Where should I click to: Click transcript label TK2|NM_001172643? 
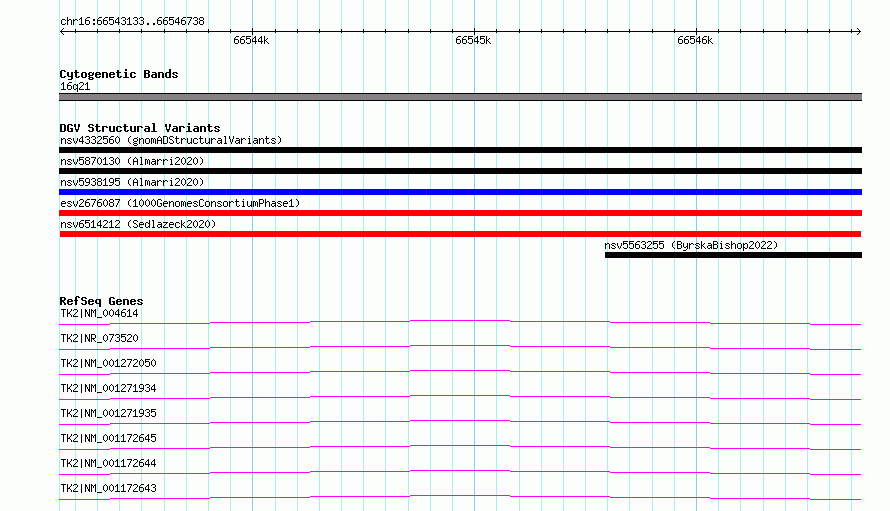[108, 488]
